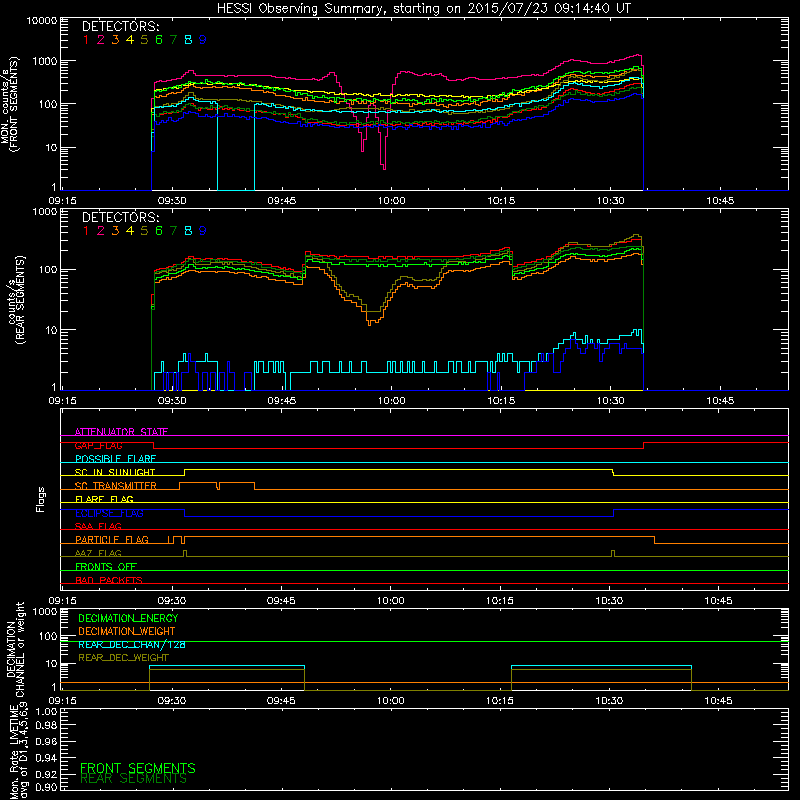Click the FRONT SEGMENTS livetime legend label
Screen dimensions: 800x800
point(138,768)
